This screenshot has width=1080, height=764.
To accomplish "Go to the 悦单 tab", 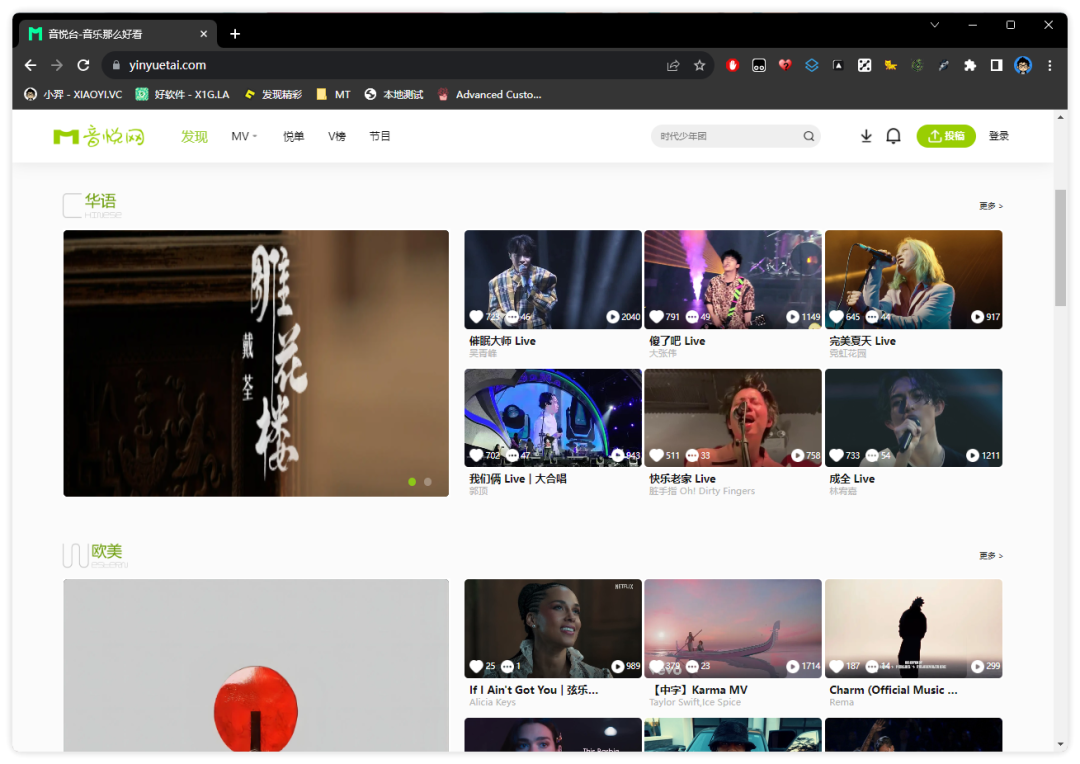I will [x=293, y=136].
